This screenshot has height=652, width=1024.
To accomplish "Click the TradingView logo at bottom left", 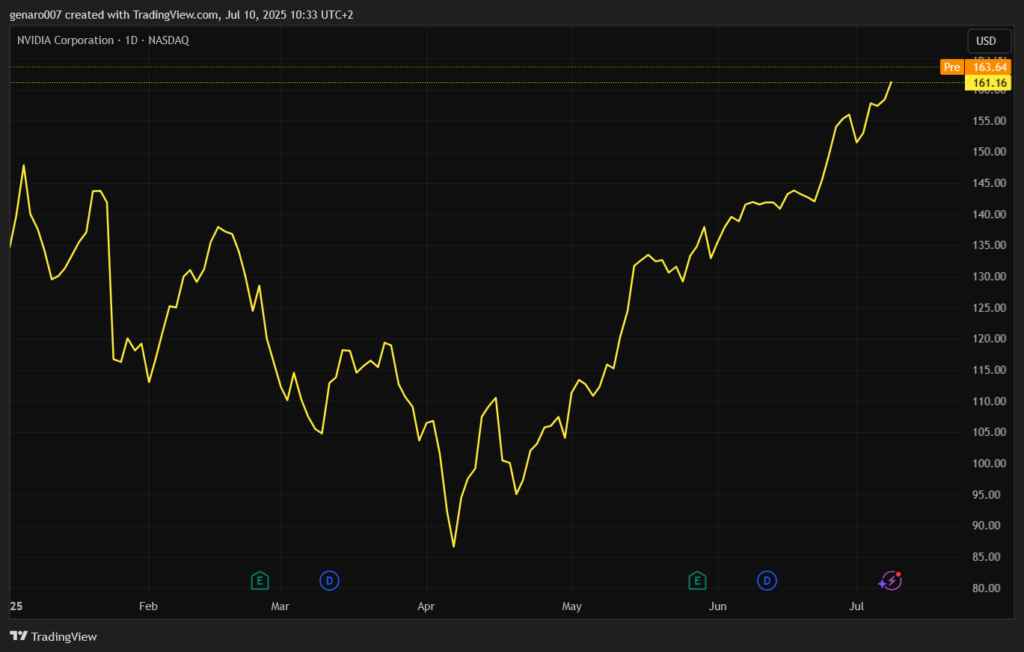I will click(x=54, y=636).
